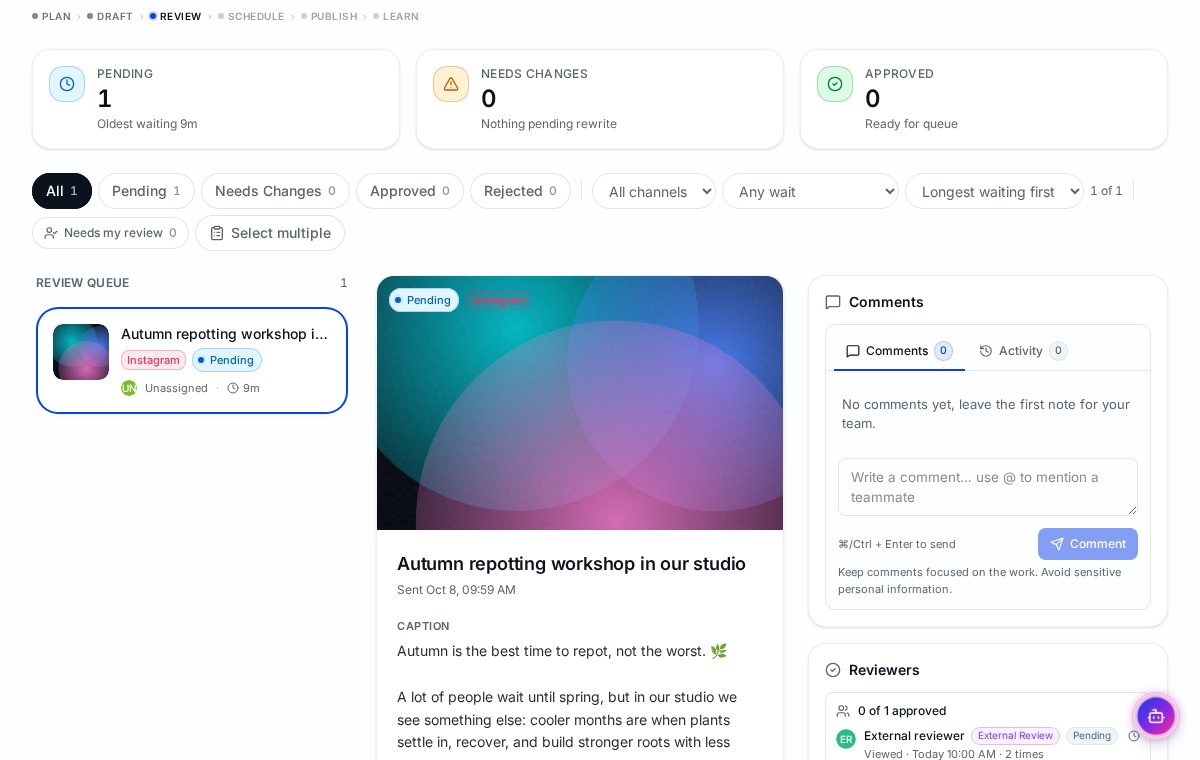Click the Review Queue heading
1200x760 pixels.
(83, 283)
